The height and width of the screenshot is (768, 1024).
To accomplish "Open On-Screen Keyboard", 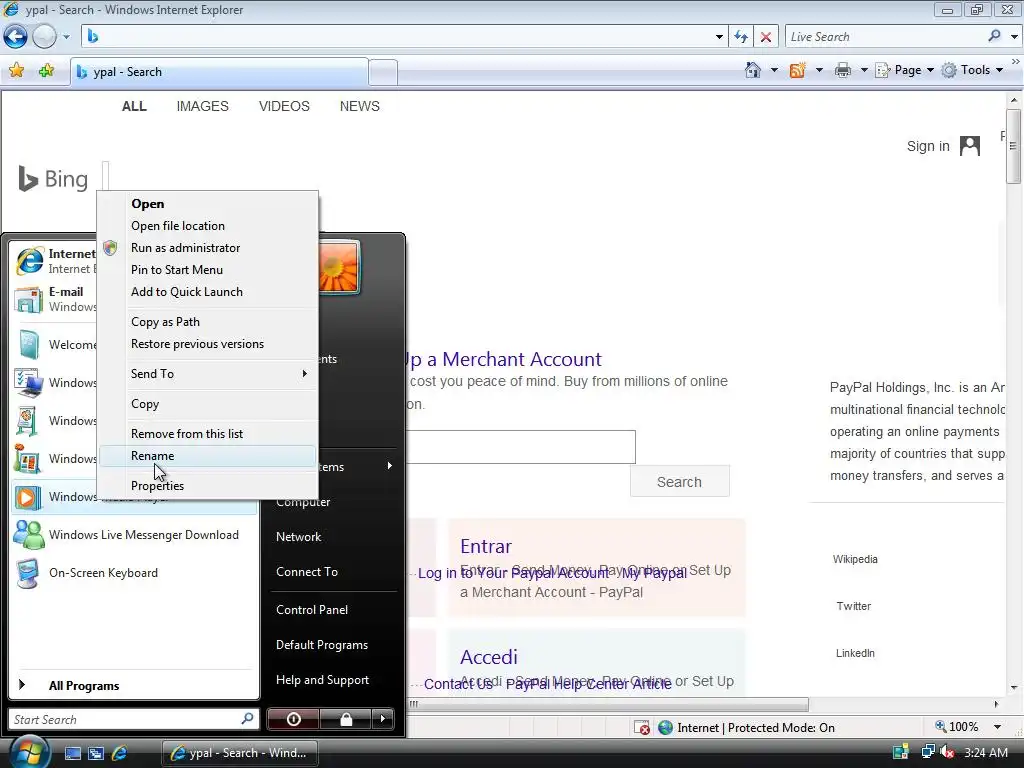I will click(x=134, y=573).
